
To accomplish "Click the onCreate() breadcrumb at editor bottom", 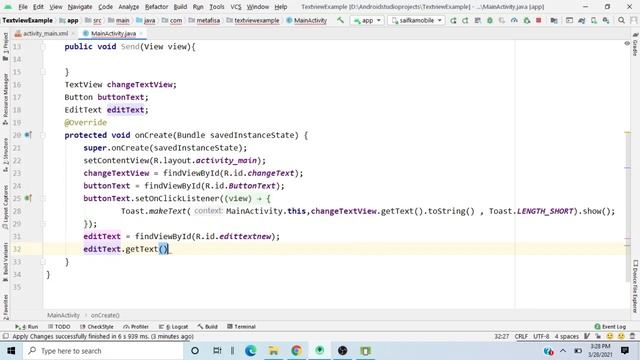I will [x=105, y=316].
